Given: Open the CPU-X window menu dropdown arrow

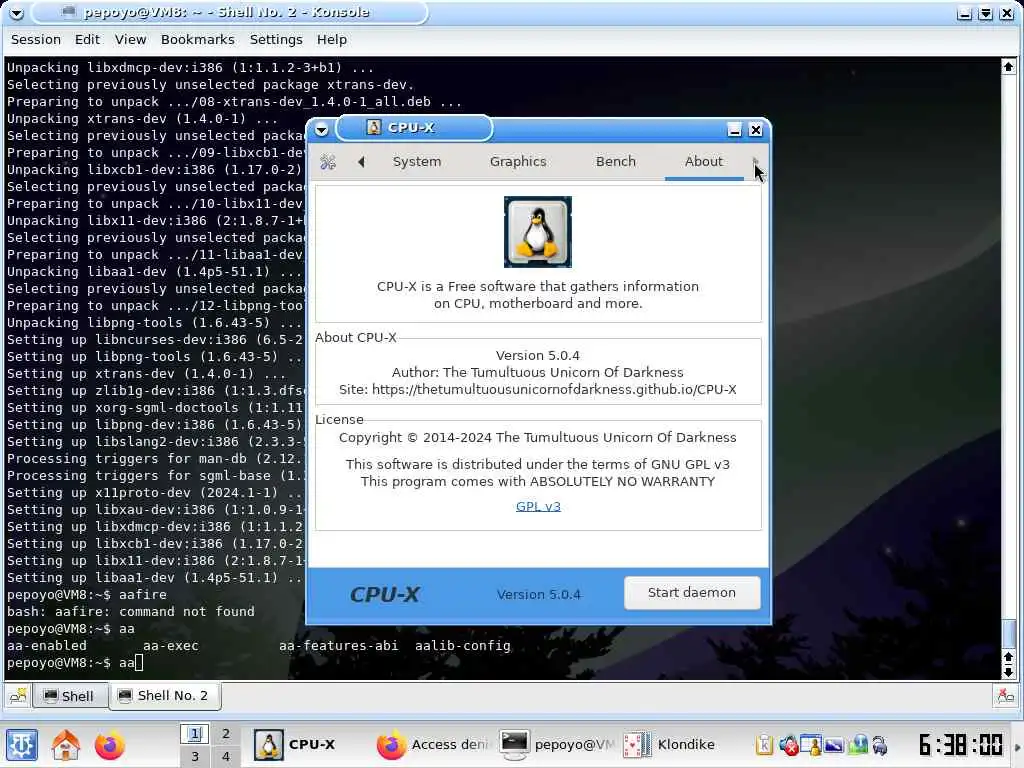Looking at the screenshot, I should 321,129.
